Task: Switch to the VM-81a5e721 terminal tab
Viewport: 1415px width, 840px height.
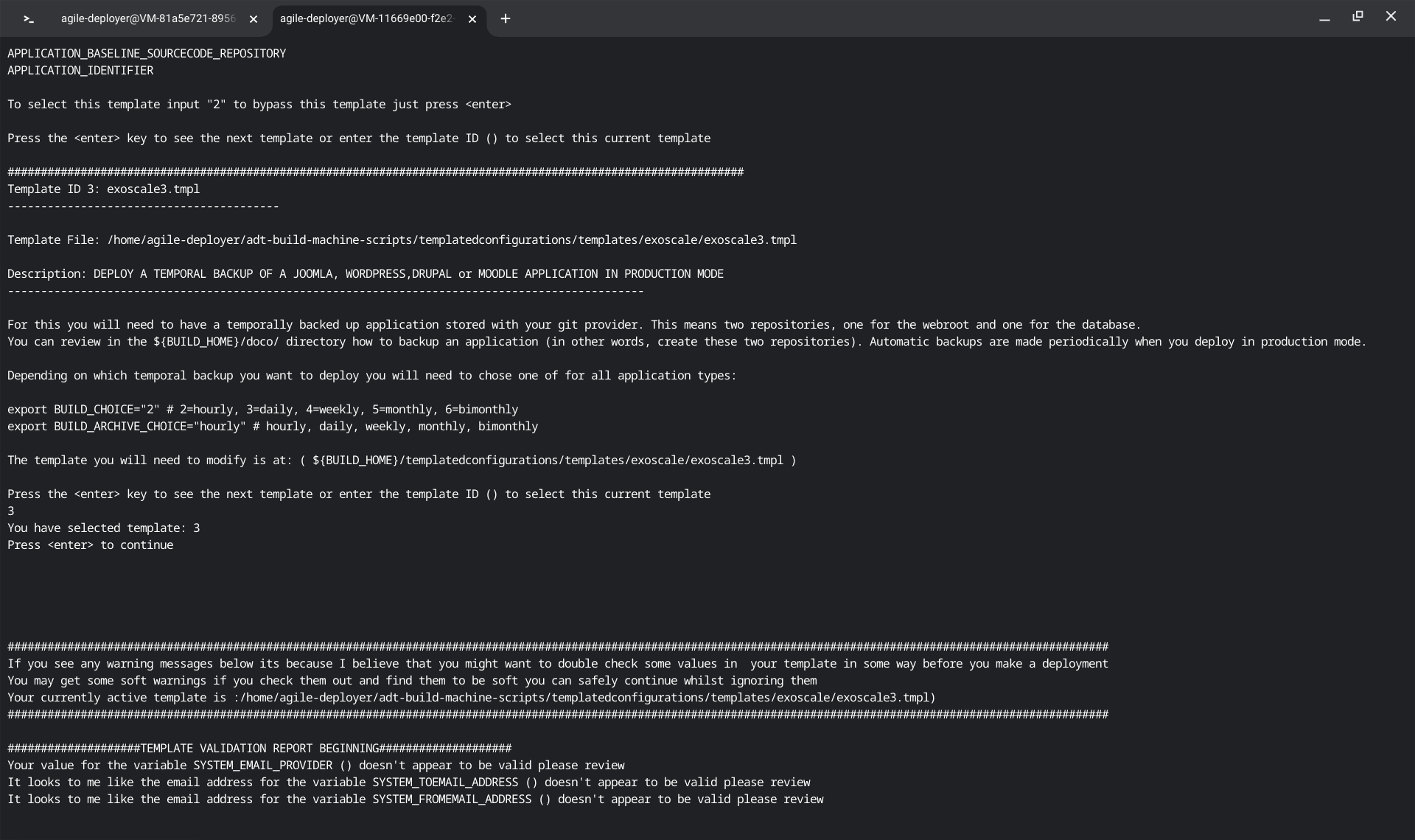Action: click(x=147, y=19)
